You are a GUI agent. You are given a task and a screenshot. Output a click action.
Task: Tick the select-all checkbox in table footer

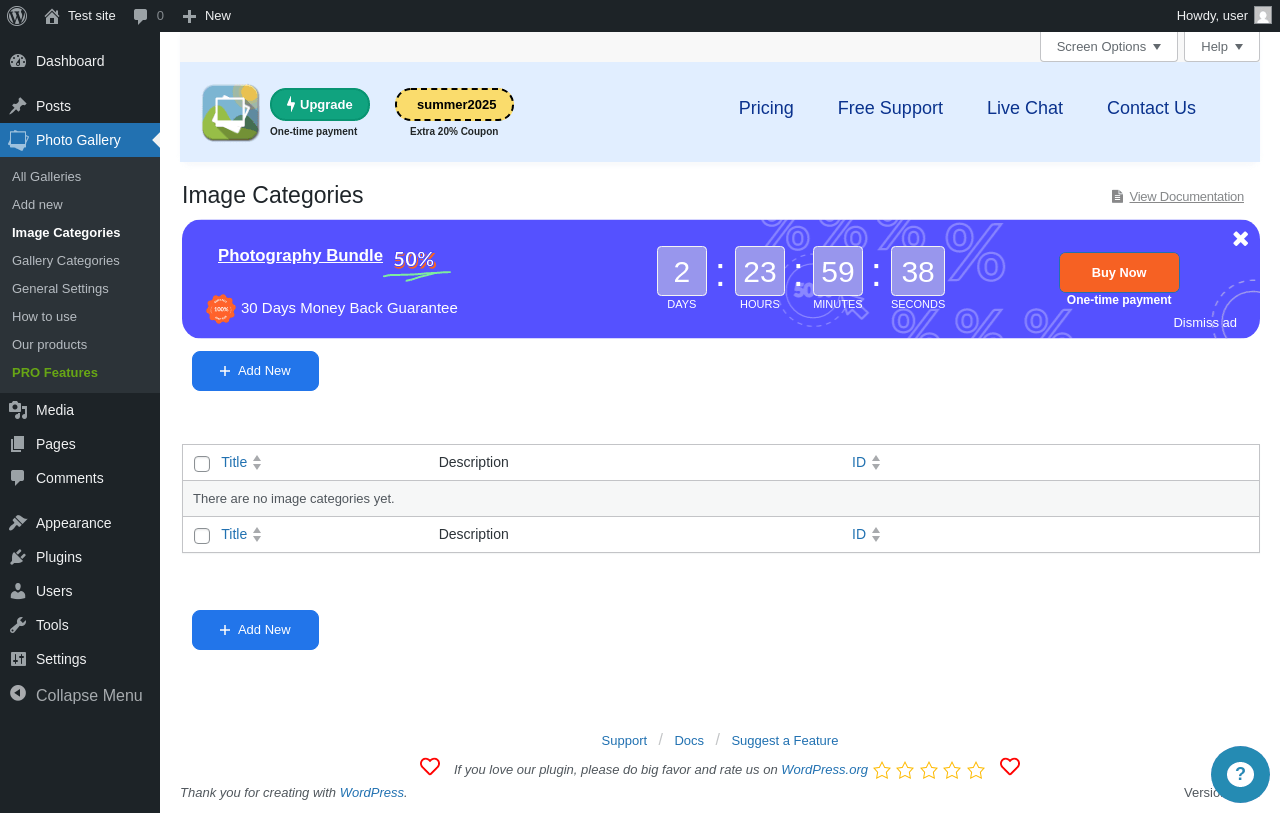click(x=202, y=536)
